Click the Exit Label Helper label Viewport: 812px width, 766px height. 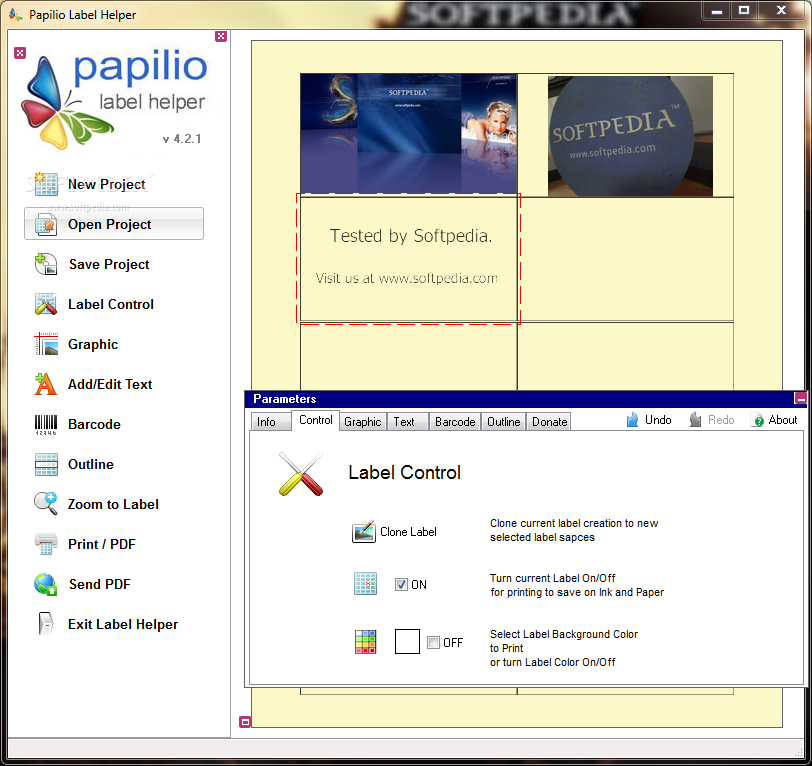coord(123,624)
